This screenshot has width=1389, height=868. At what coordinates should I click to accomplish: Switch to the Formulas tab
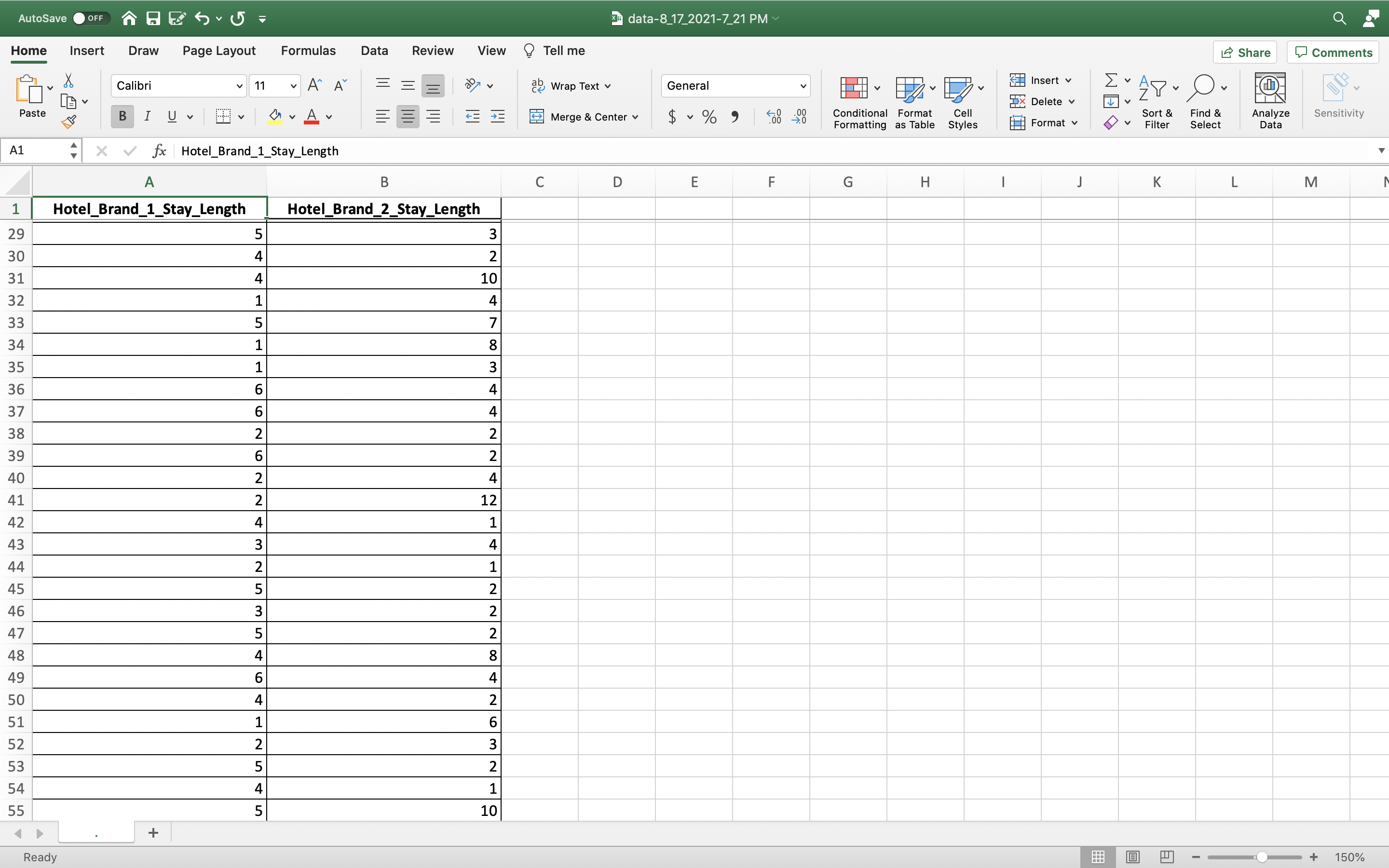(x=308, y=51)
